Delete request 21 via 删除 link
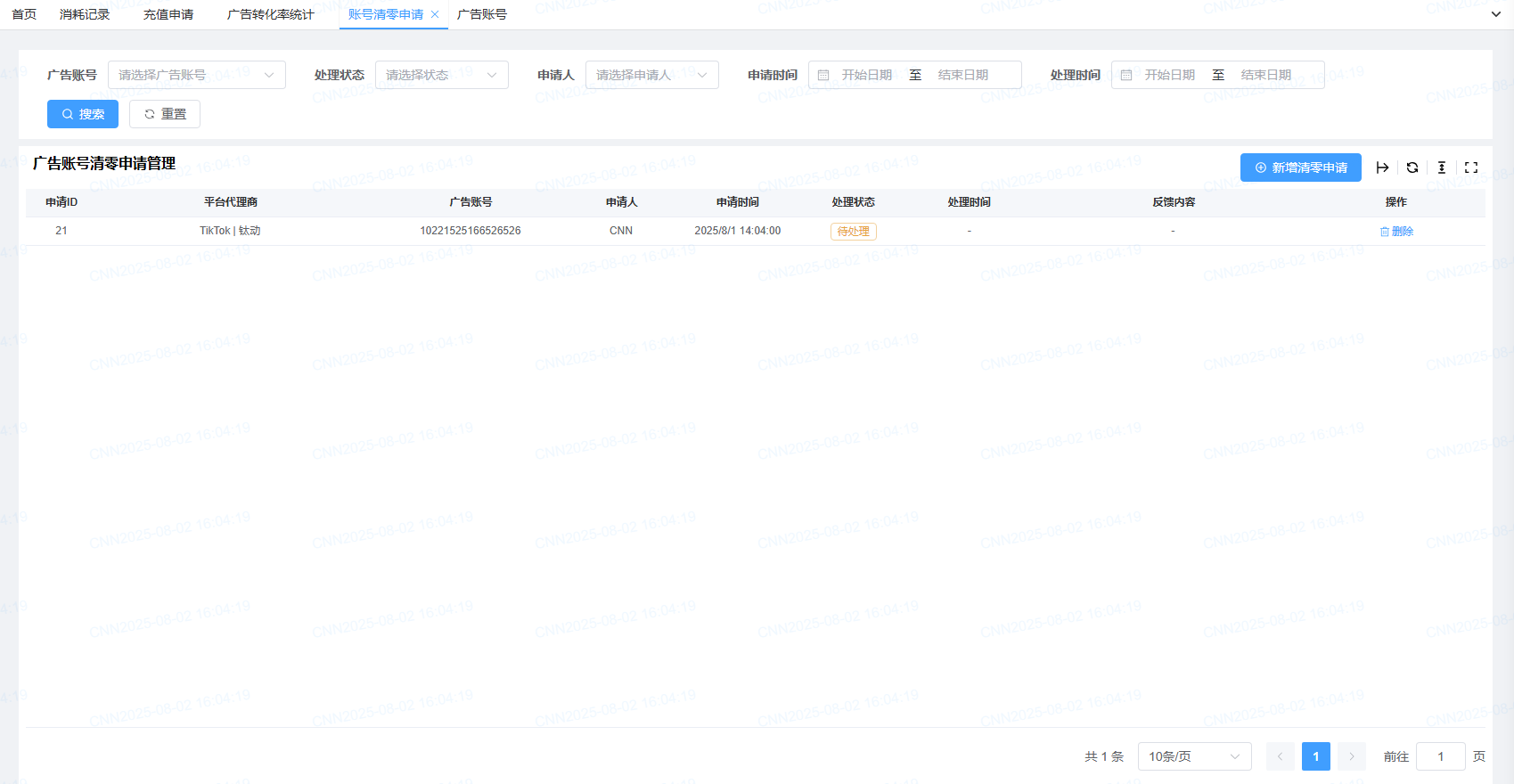Screen dimensions: 1514x784 pyautogui.click(x=1396, y=232)
